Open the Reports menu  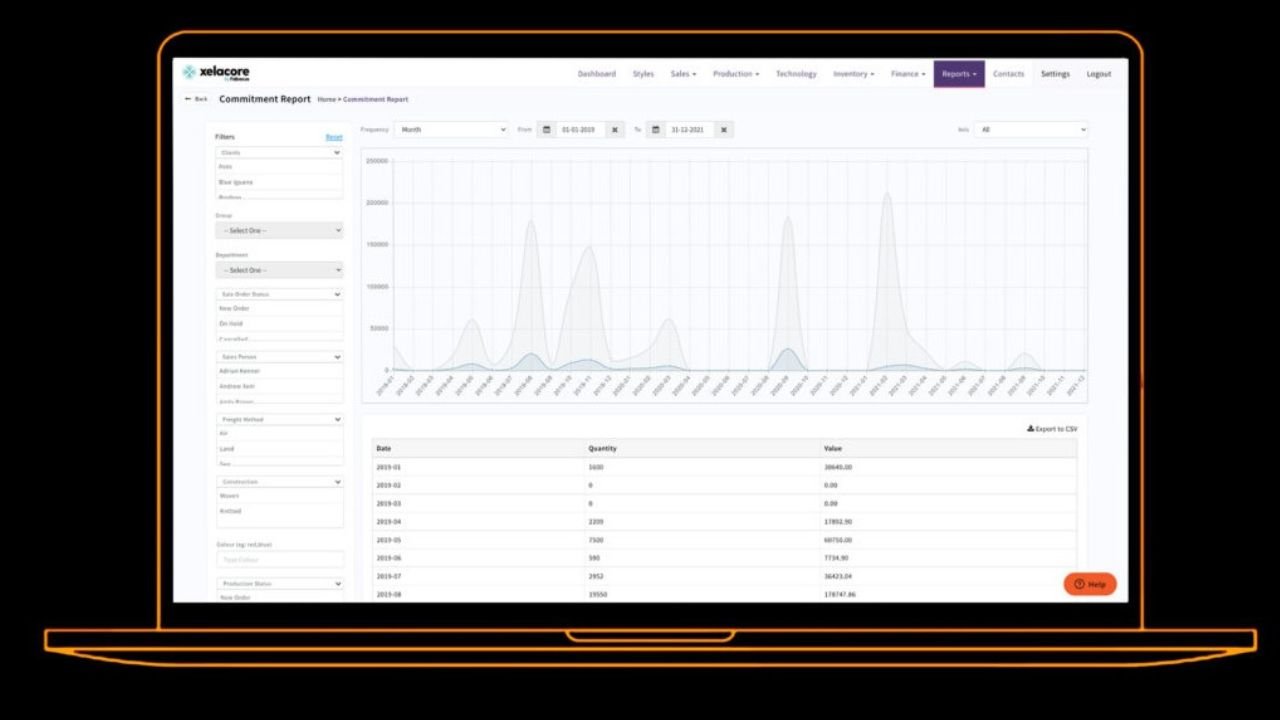point(958,73)
